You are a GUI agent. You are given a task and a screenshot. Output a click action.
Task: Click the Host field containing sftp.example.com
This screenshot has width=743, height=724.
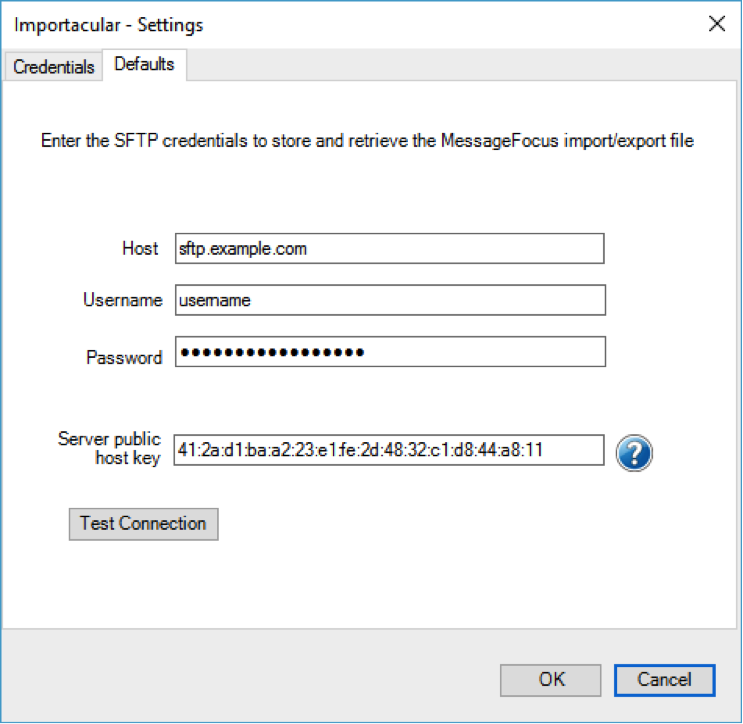click(x=390, y=248)
